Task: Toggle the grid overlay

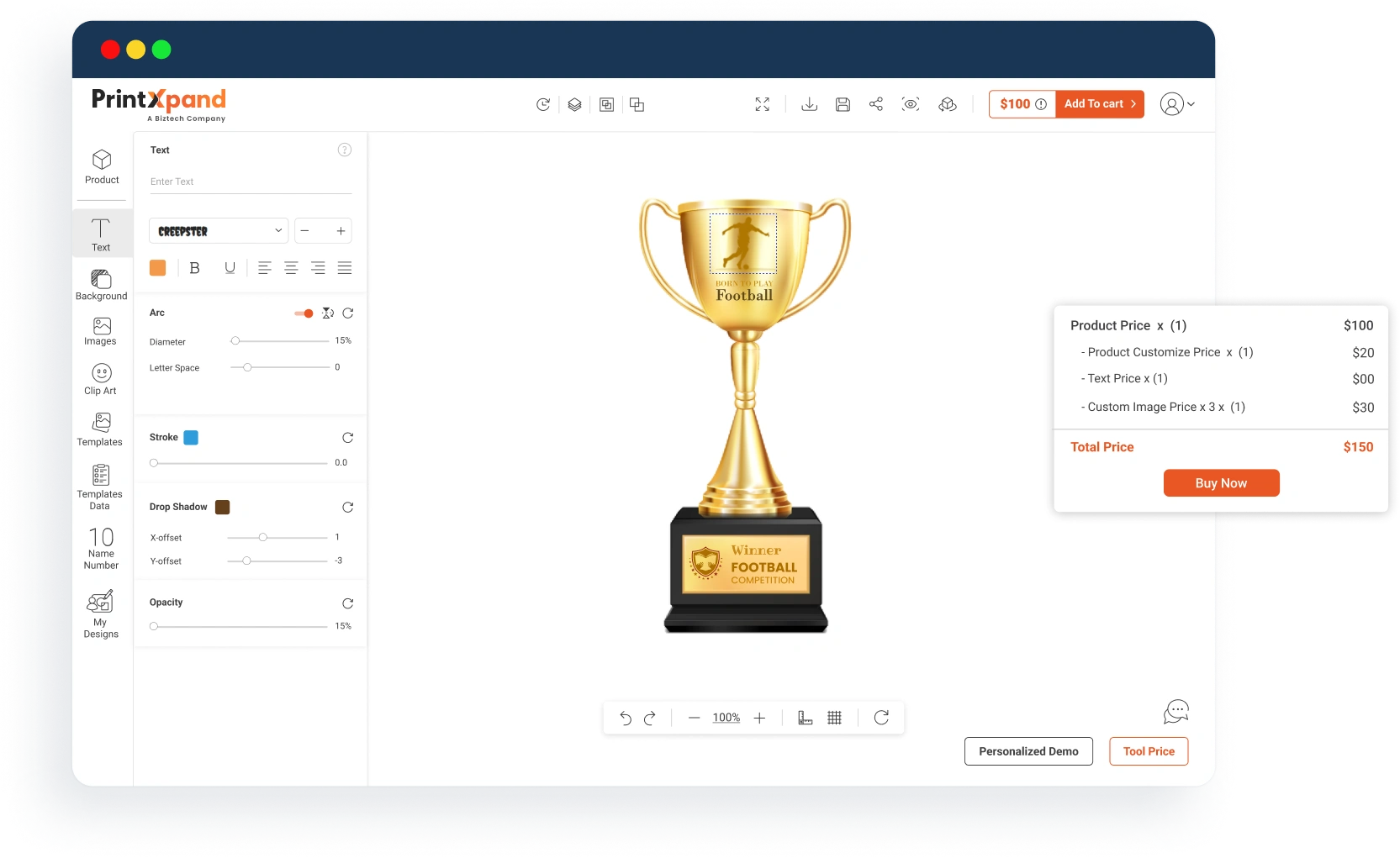Action: tap(834, 718)
